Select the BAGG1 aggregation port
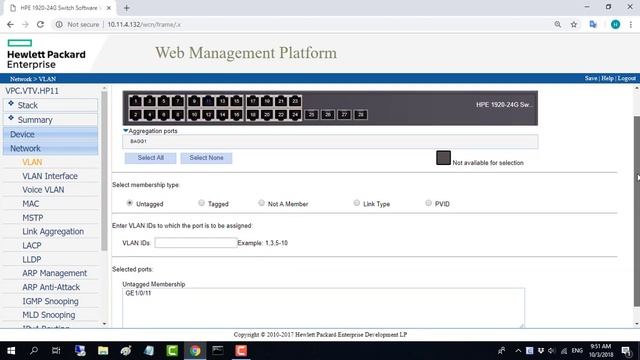 click(x=138, y=141)
